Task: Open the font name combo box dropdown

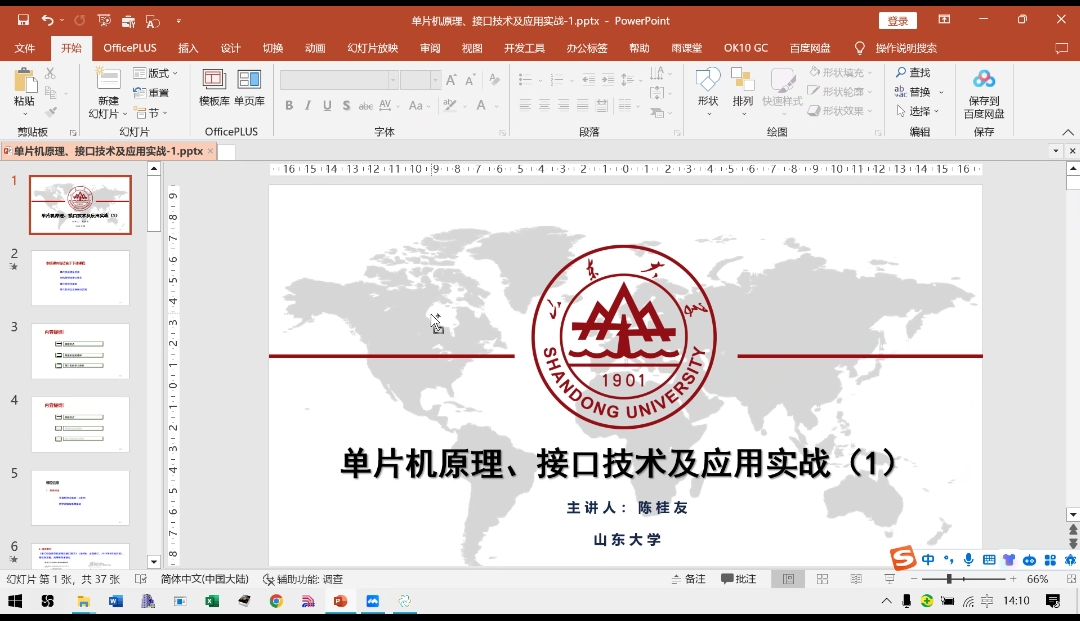Action: tap(393, 80)
